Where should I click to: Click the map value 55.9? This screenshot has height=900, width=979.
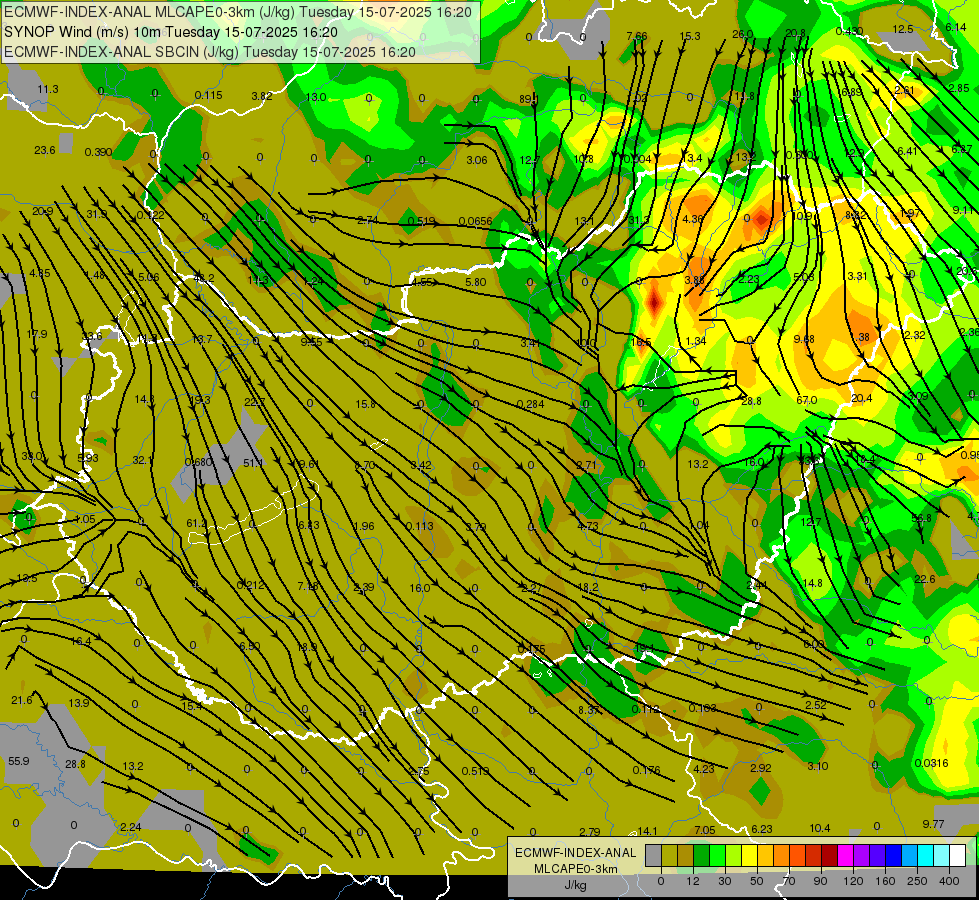point(19,761)
